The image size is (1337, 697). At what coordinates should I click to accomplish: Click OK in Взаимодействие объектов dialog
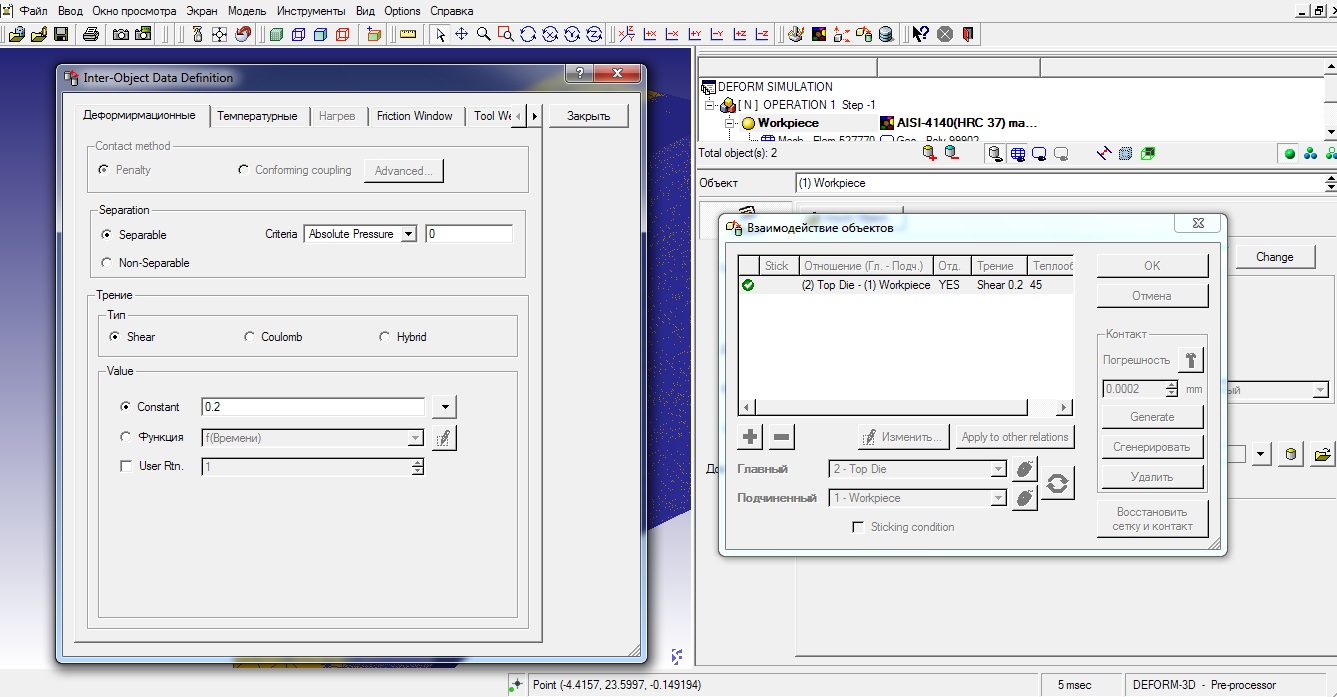tap(1152, 266)
